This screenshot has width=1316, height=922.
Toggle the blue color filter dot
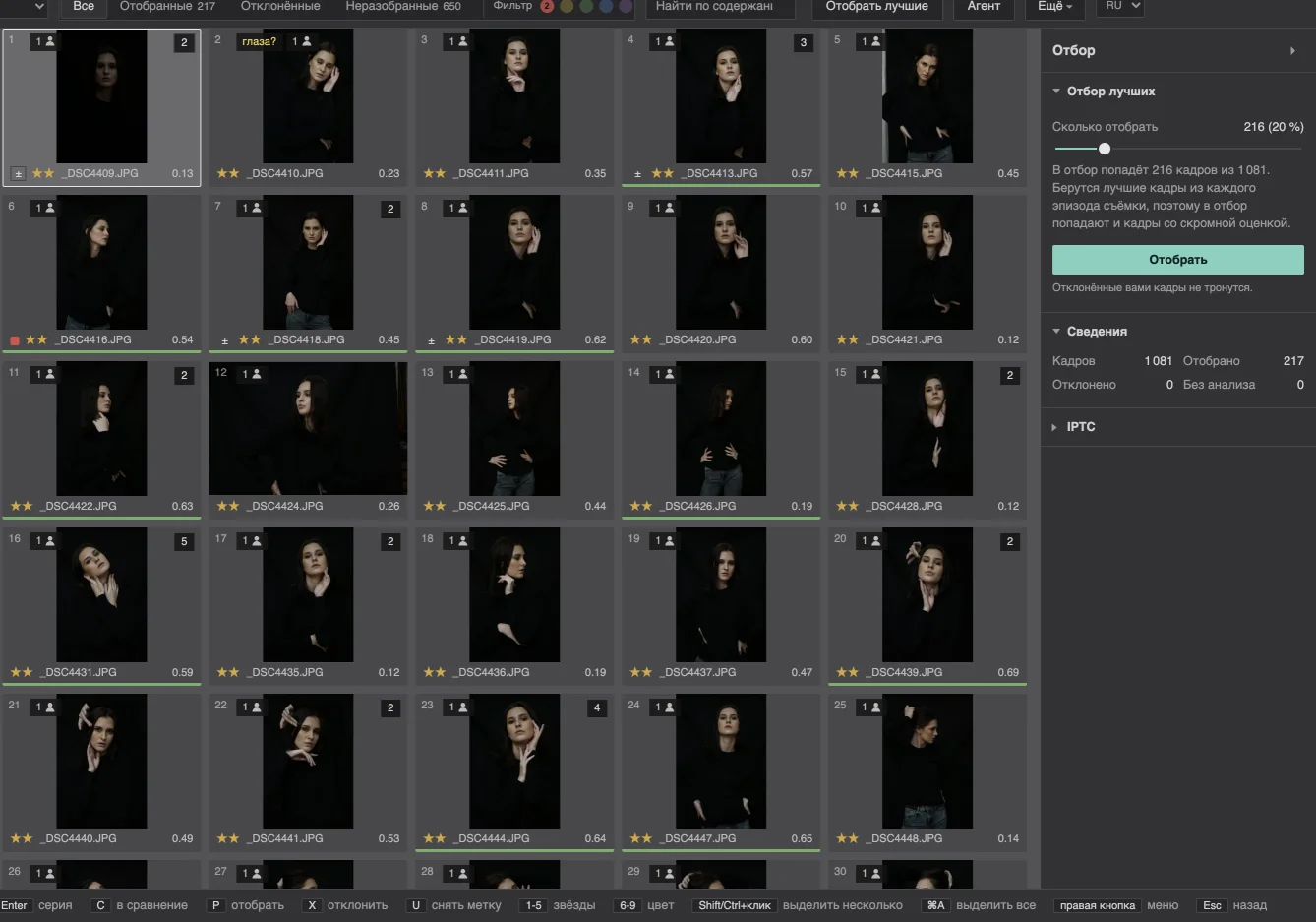click(606, 6)
